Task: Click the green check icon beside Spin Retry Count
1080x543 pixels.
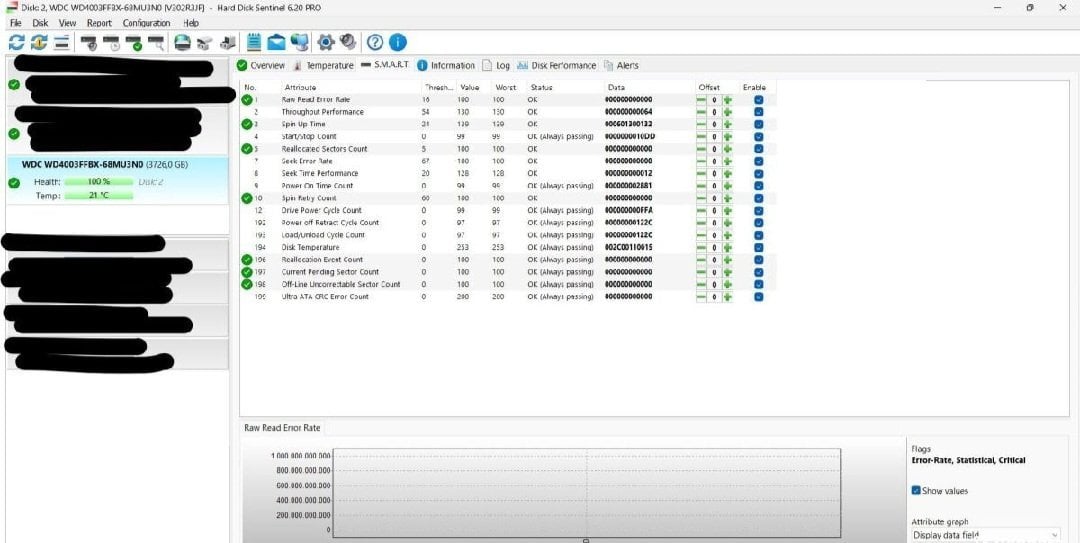Action: tap(247, 198)
